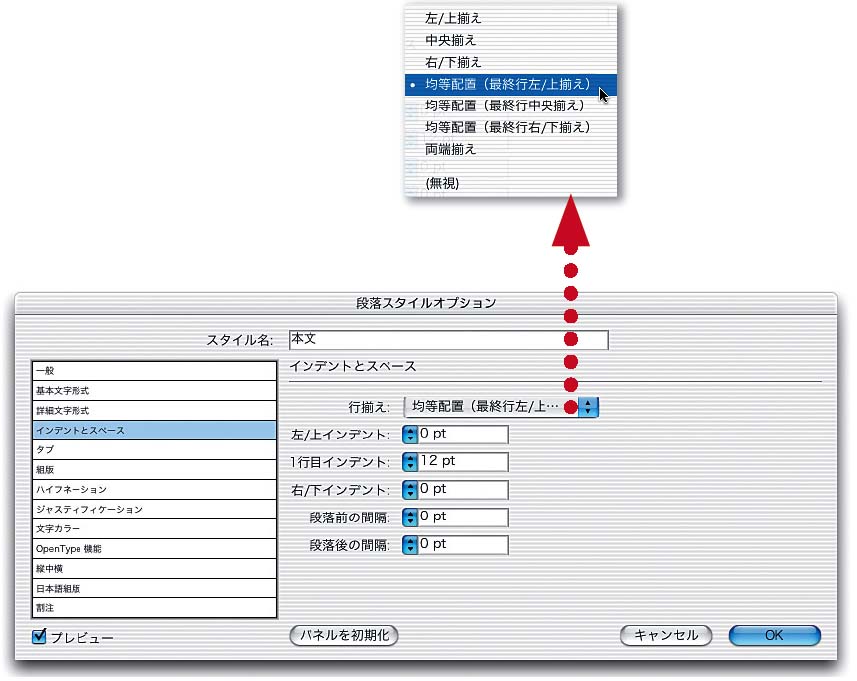Open the タブ category
The height and width of the screenshot is (681, 857).
coord(155,450)
